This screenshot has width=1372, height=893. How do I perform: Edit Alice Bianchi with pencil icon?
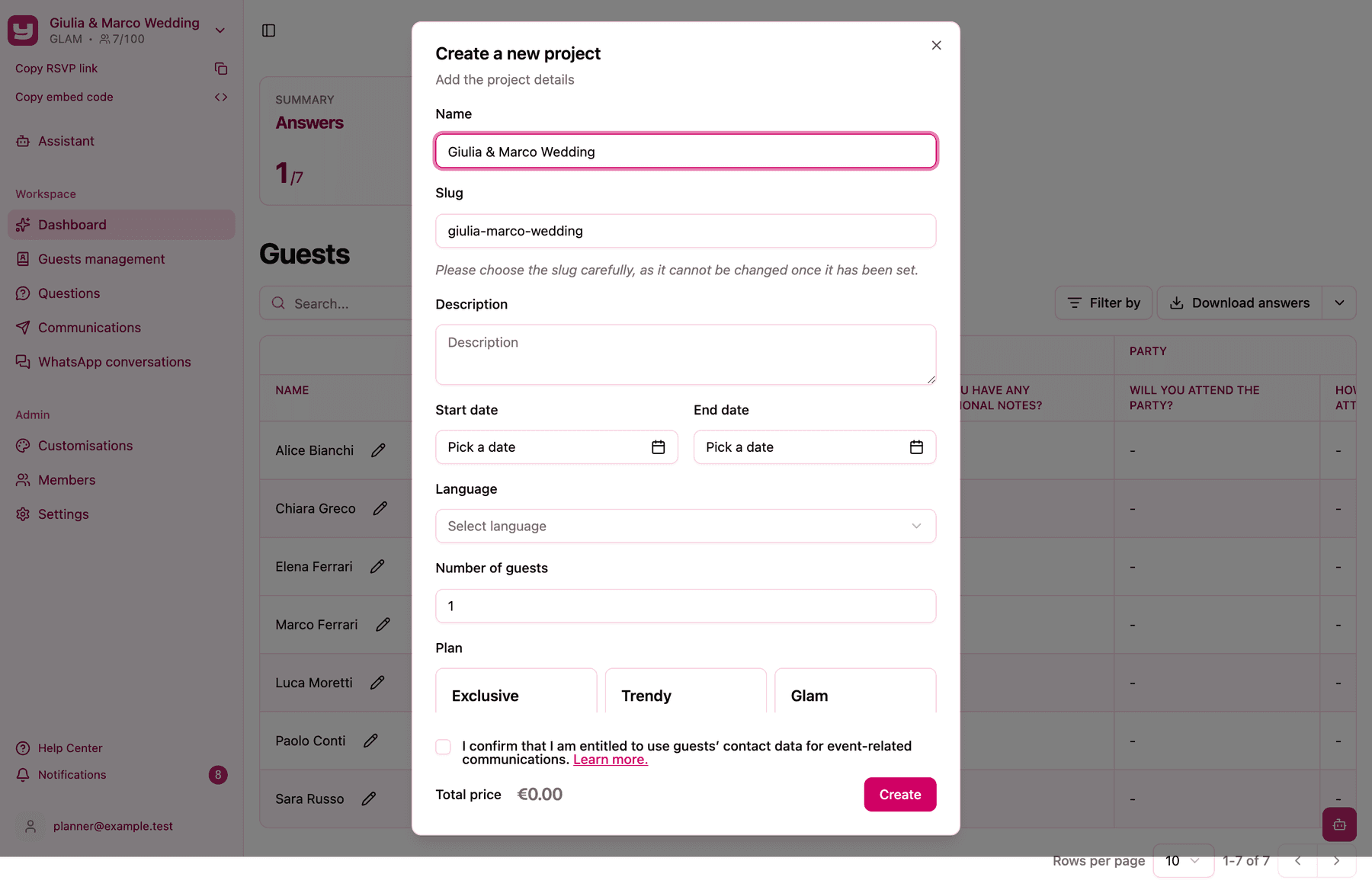point(378,450)
